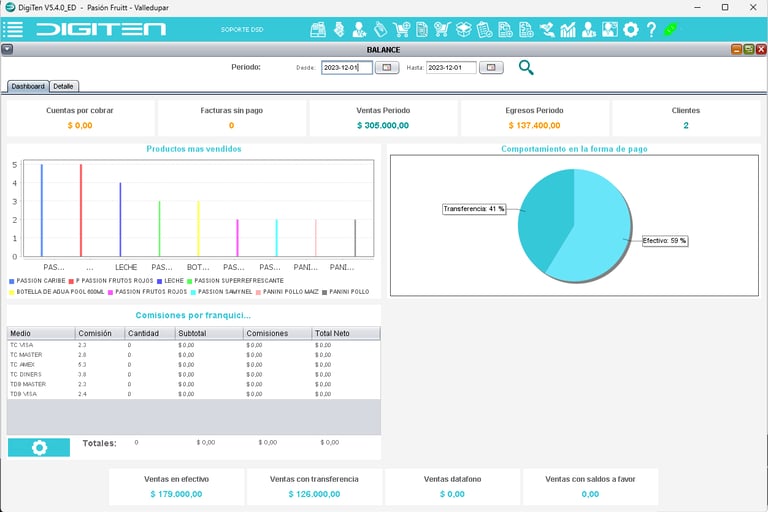Click the green connection status icon

tap(671, 29)
